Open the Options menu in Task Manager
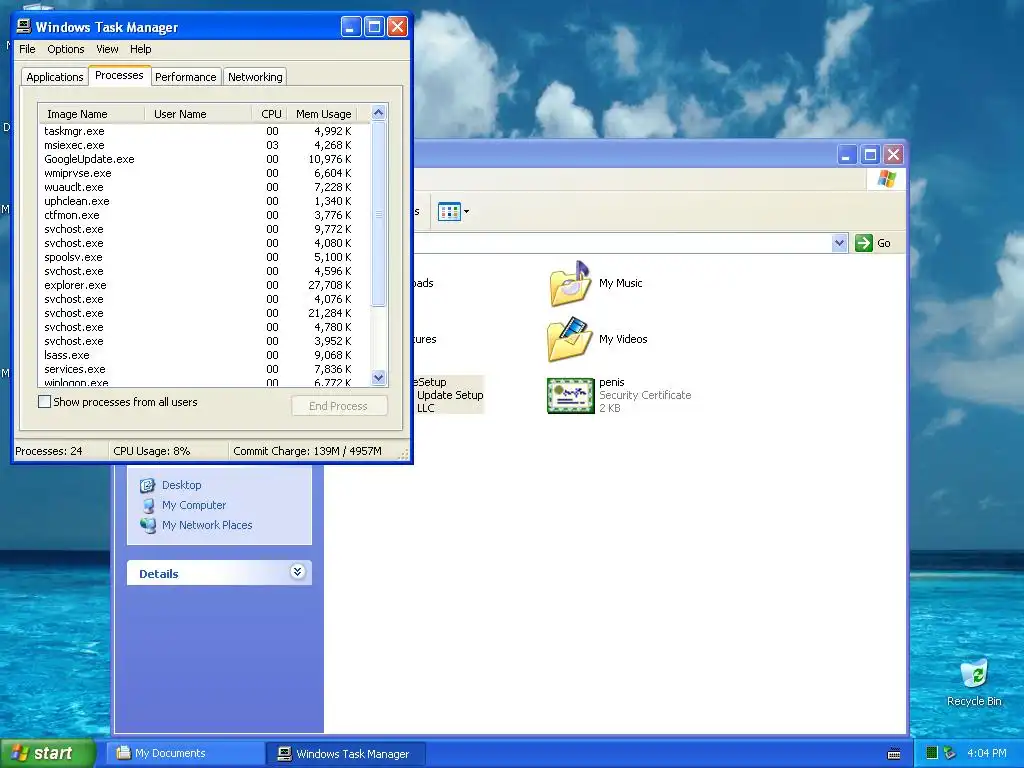1024x768 pixels. click(65, 49)
